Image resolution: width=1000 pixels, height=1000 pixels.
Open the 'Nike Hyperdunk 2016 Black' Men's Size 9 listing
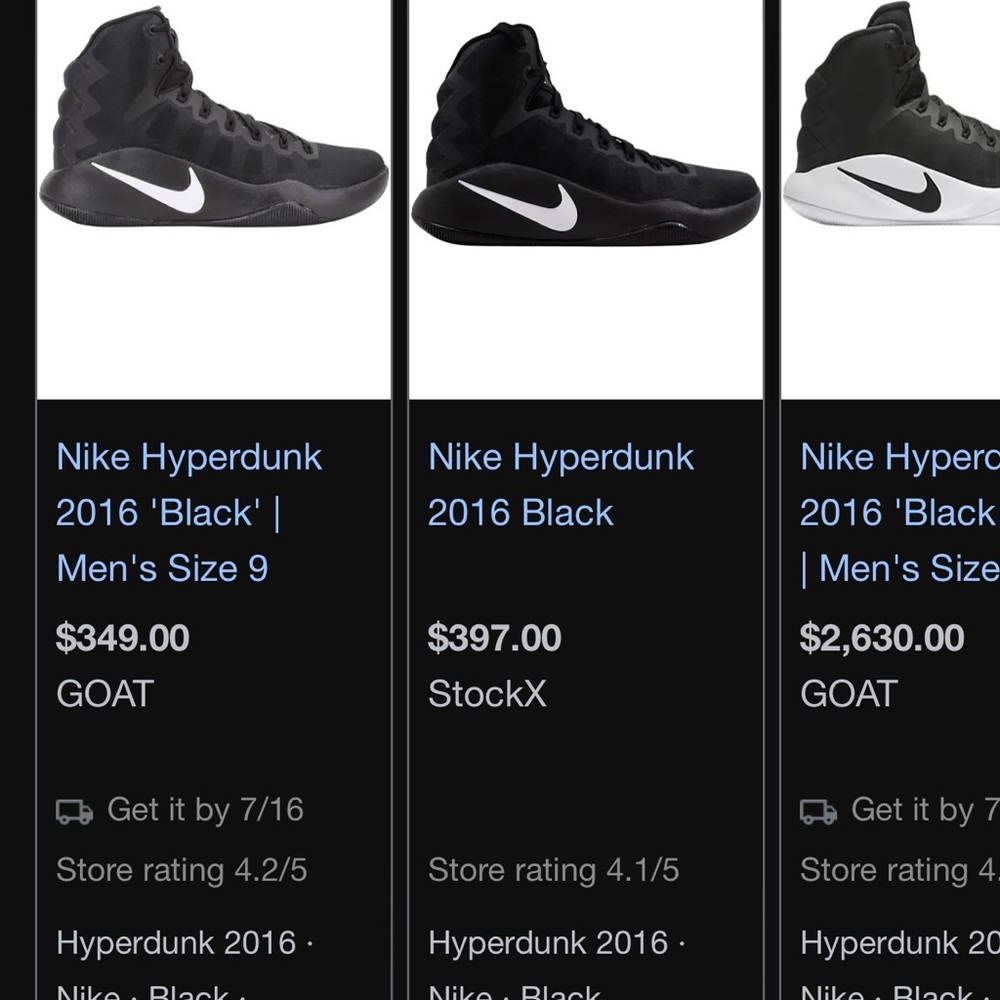click(x=188, y=512)
